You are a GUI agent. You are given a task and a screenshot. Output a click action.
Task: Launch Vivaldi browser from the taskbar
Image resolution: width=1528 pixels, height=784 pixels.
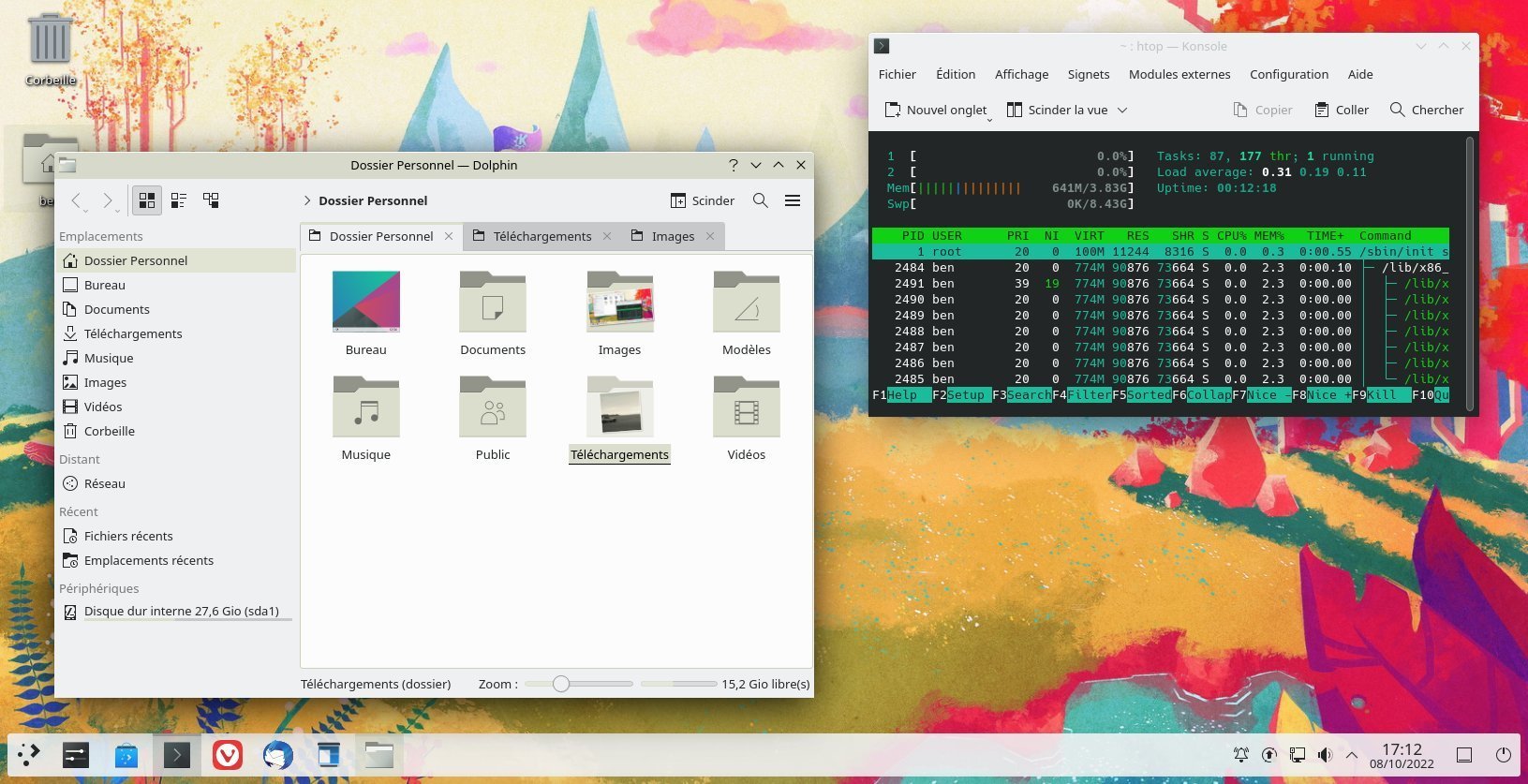pyautogui.click(x=227, y=754)
